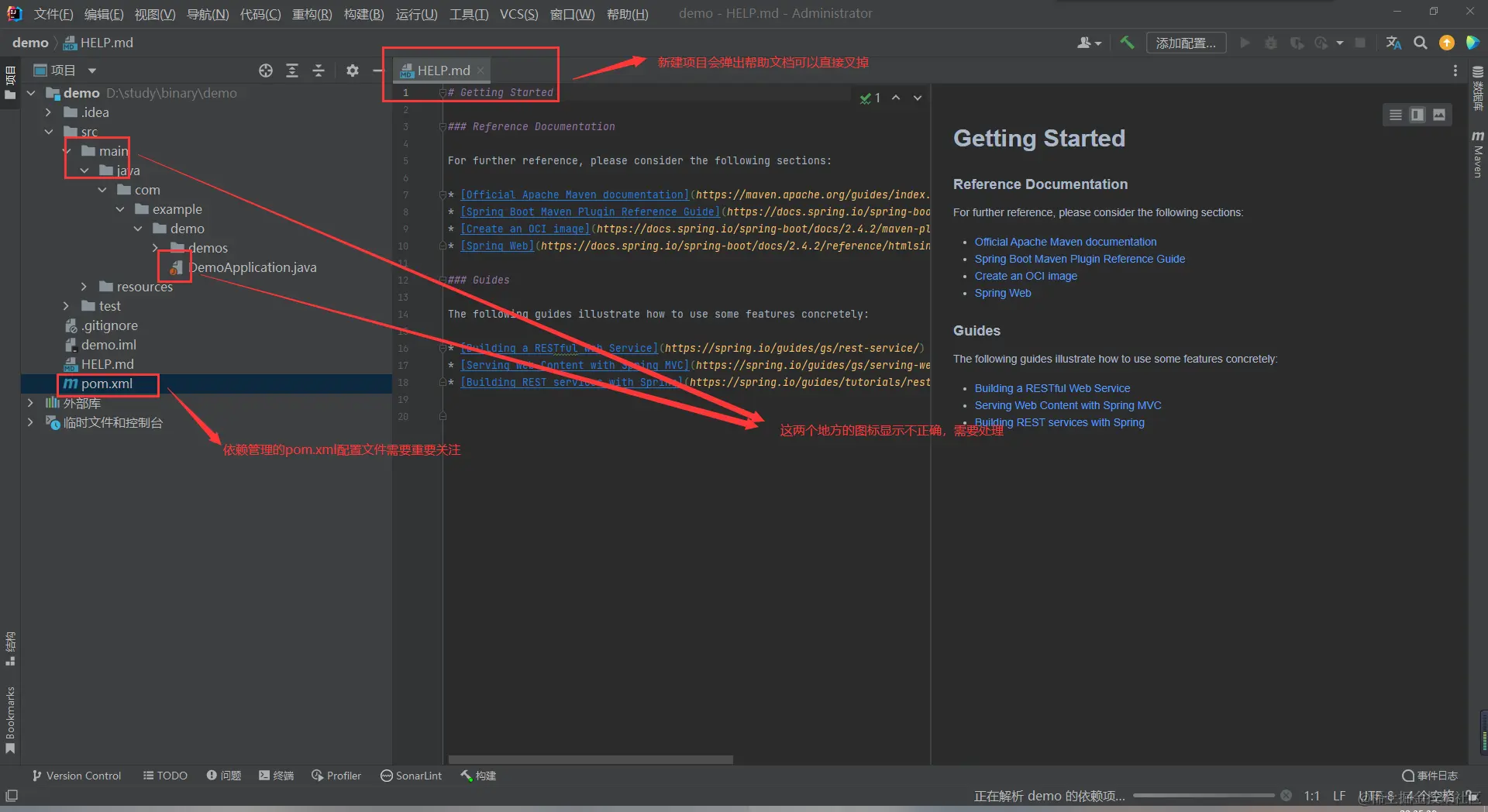Image resolution: width=1488 pixels, height=812 pixels.
Task: Switch to editor-only view for Markdown
Action: pyautogui.click(x=1396, y=115)
